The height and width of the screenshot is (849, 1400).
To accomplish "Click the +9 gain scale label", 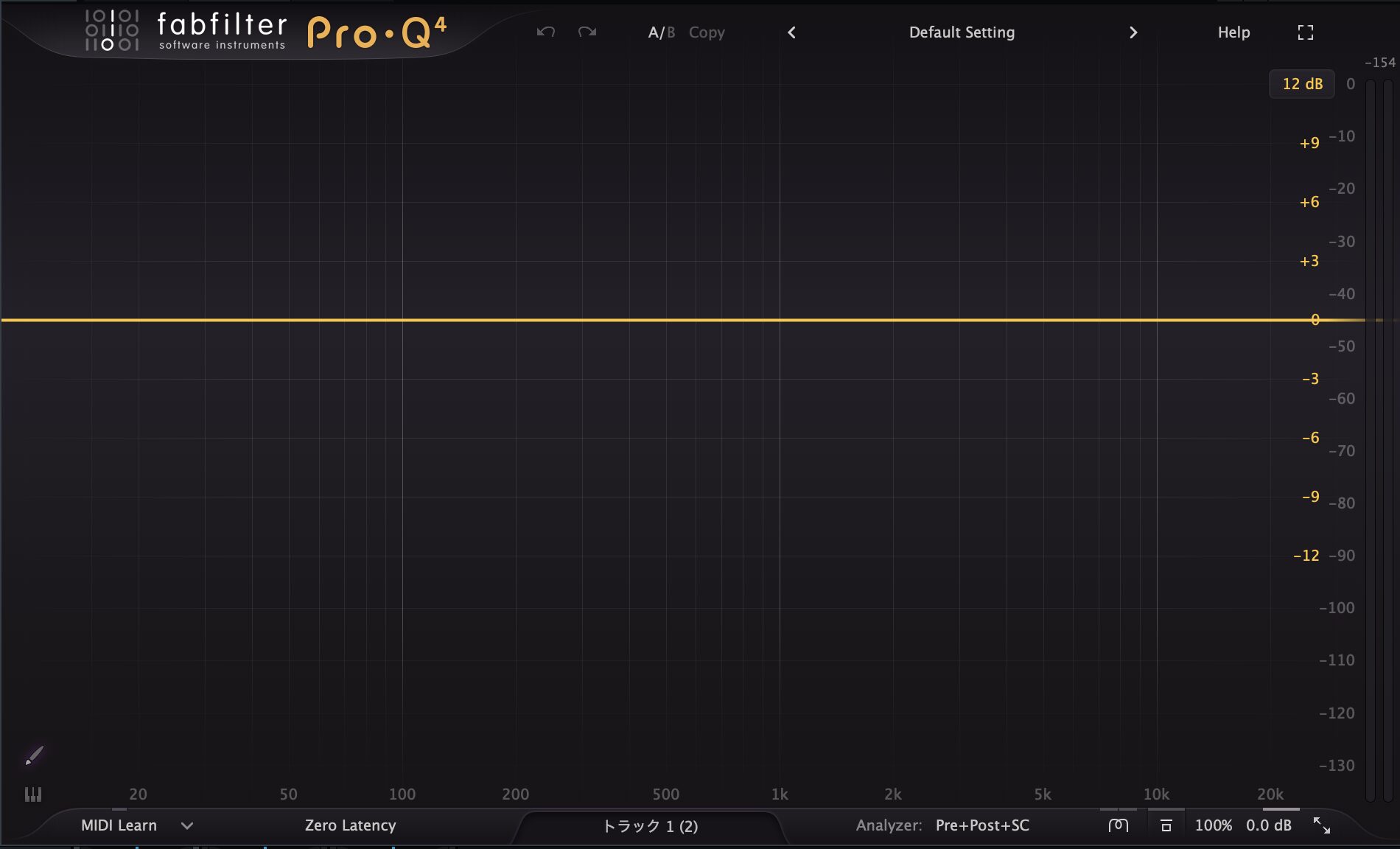I will point(1309,143).
